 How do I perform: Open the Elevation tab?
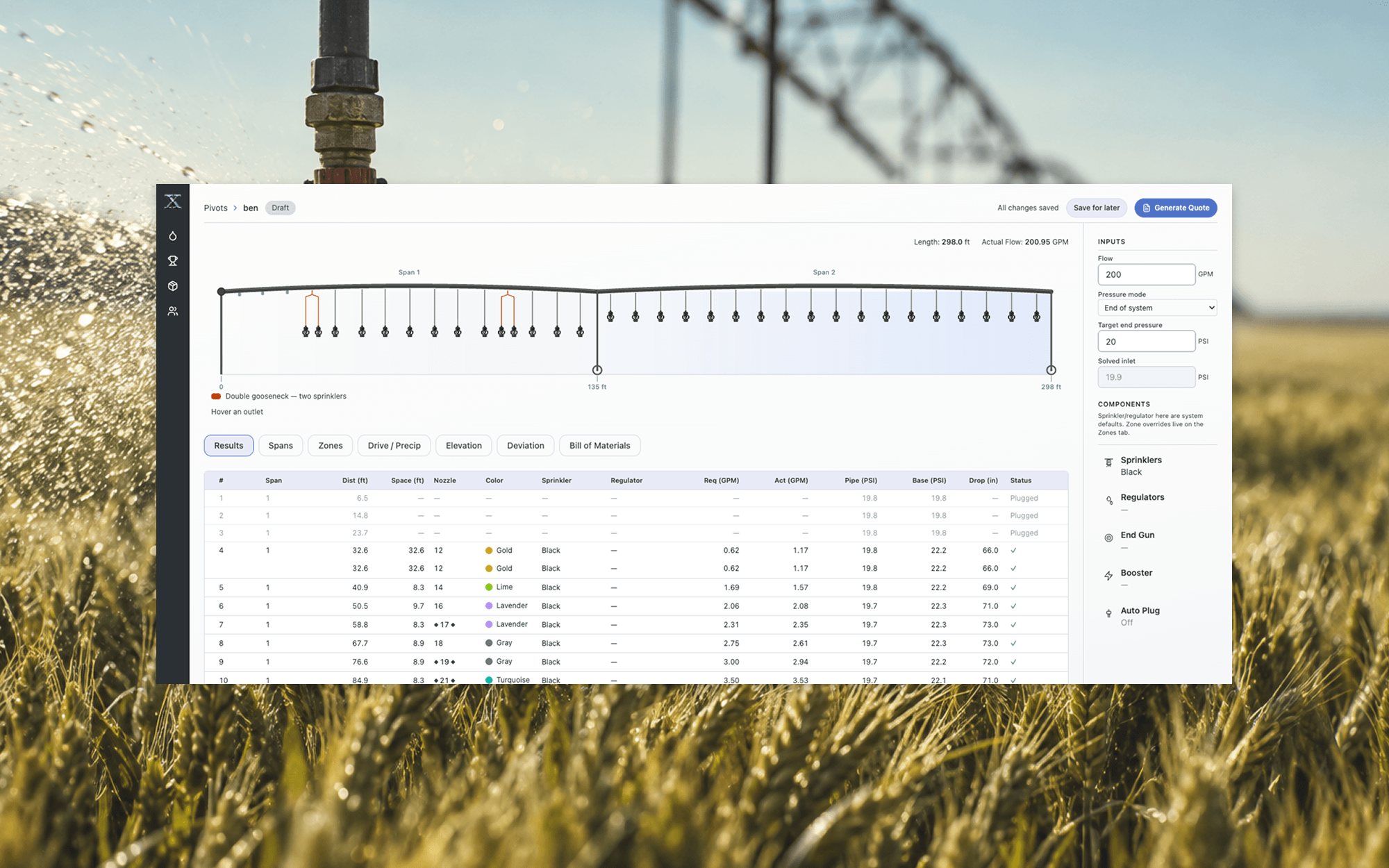coord(464,446)
